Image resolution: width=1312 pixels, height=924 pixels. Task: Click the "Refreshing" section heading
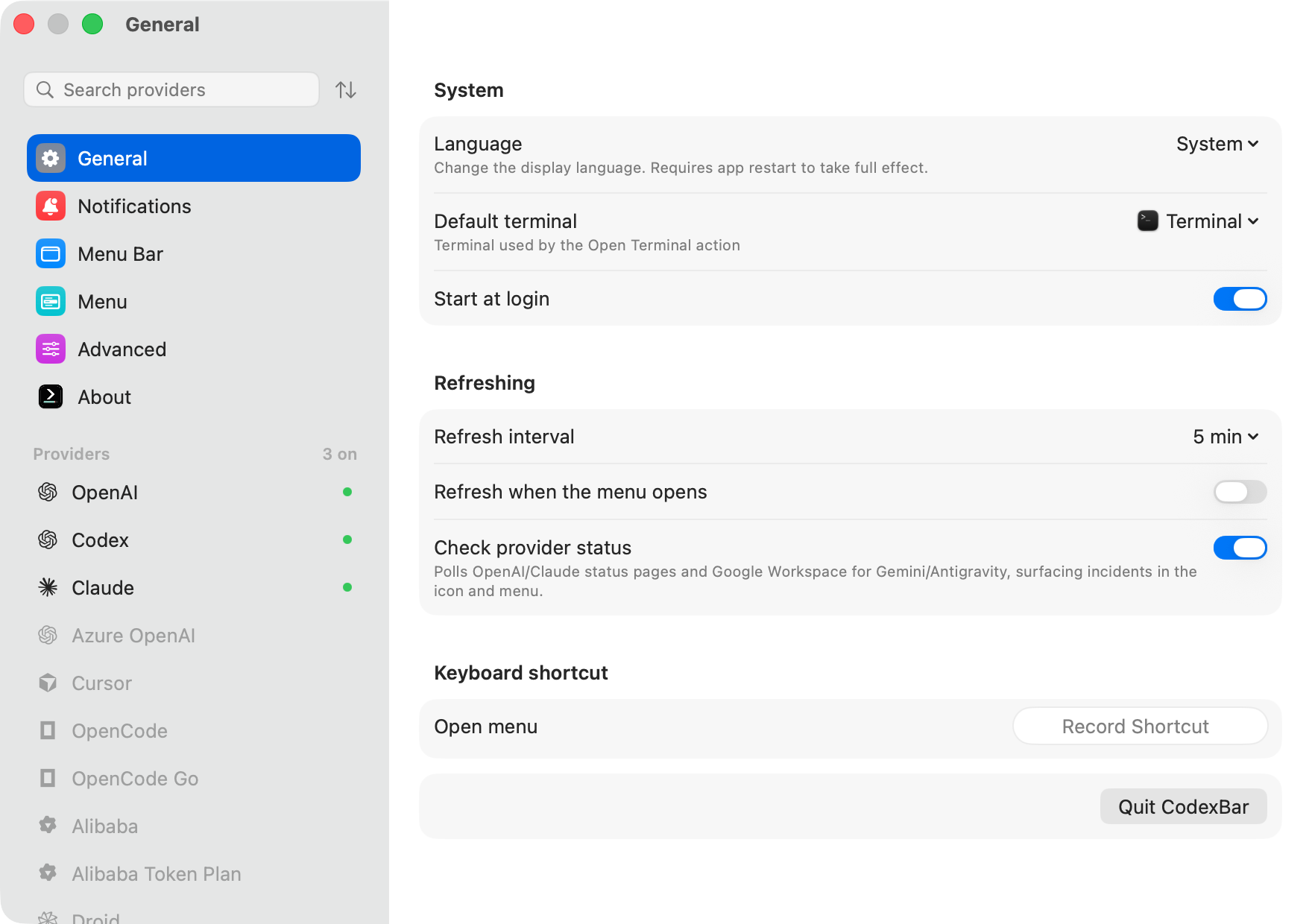coord(485,383)
